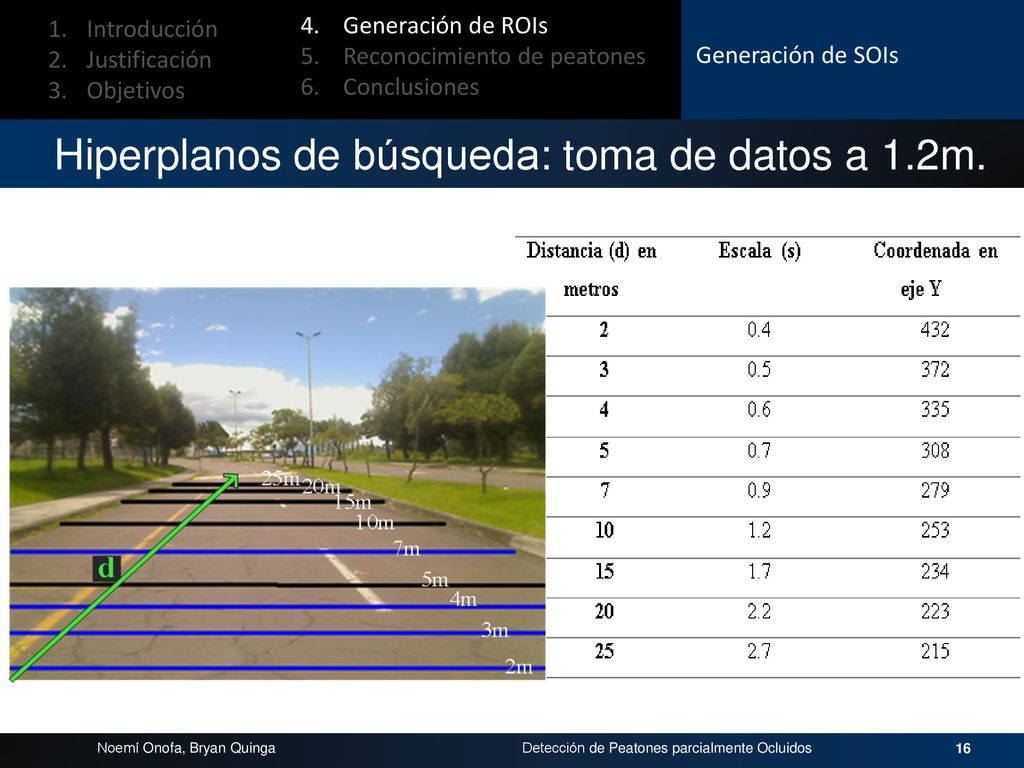
Task: Click the slide number 16
Action: point(963,748)
